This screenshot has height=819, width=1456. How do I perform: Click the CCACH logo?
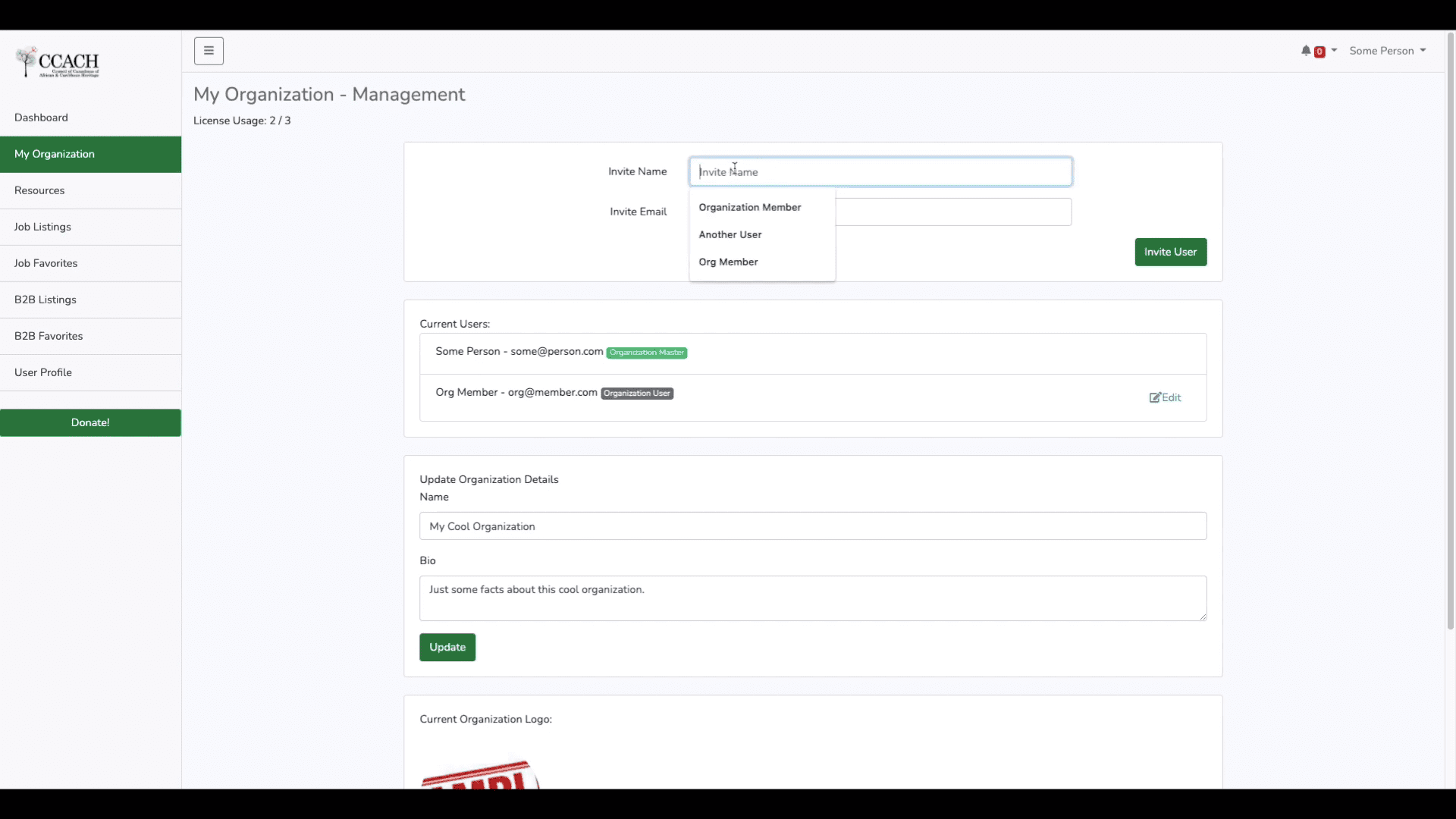tap(58, 63)
